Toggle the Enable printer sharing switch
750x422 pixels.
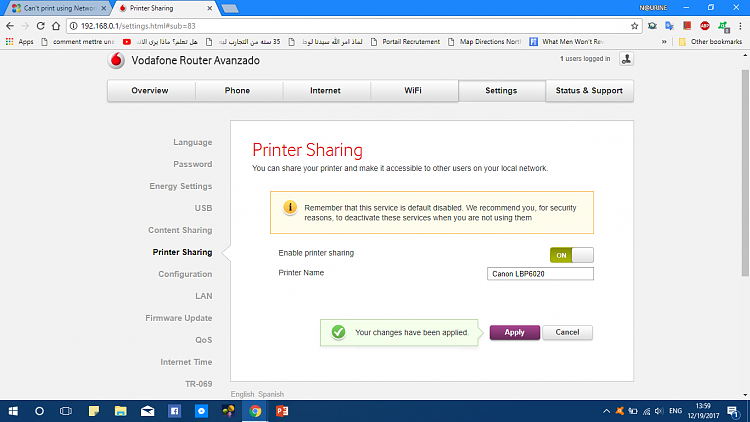572,255
